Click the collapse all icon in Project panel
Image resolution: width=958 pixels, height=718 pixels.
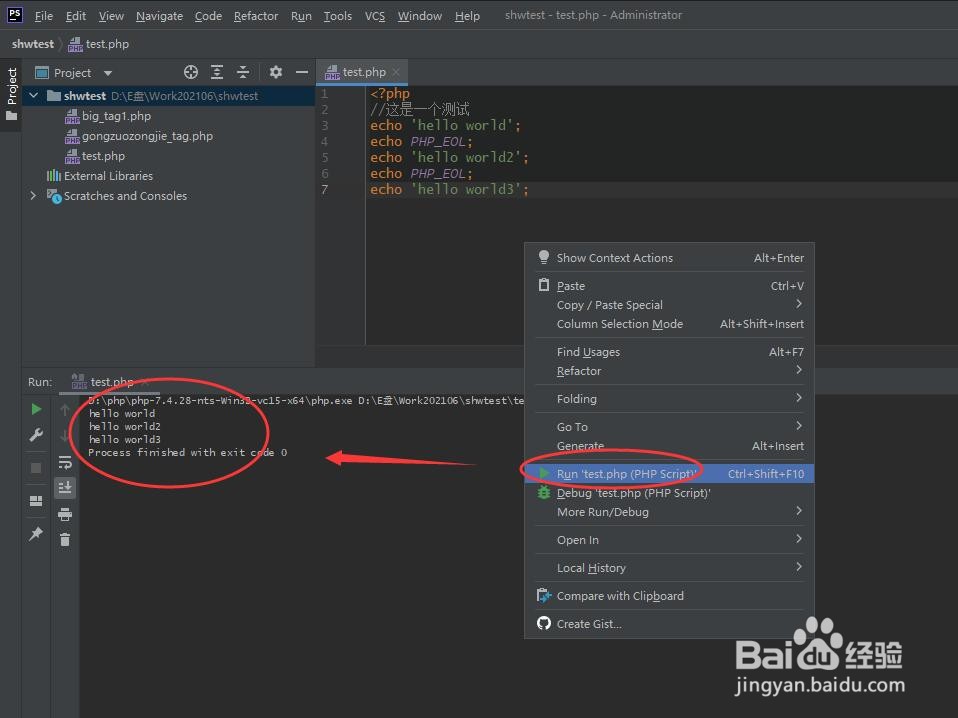coord(243,72)
